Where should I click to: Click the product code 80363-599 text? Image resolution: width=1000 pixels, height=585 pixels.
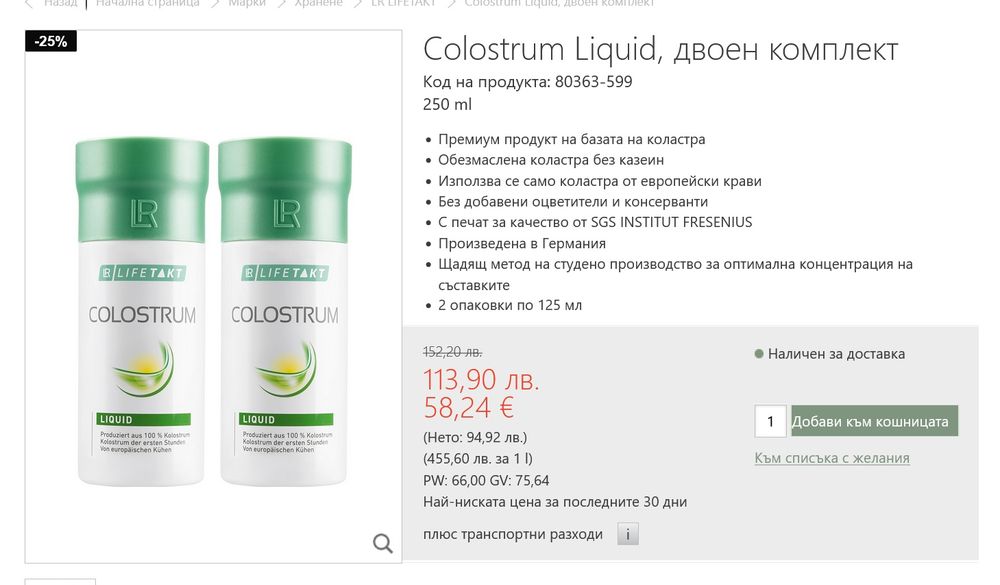594,82
